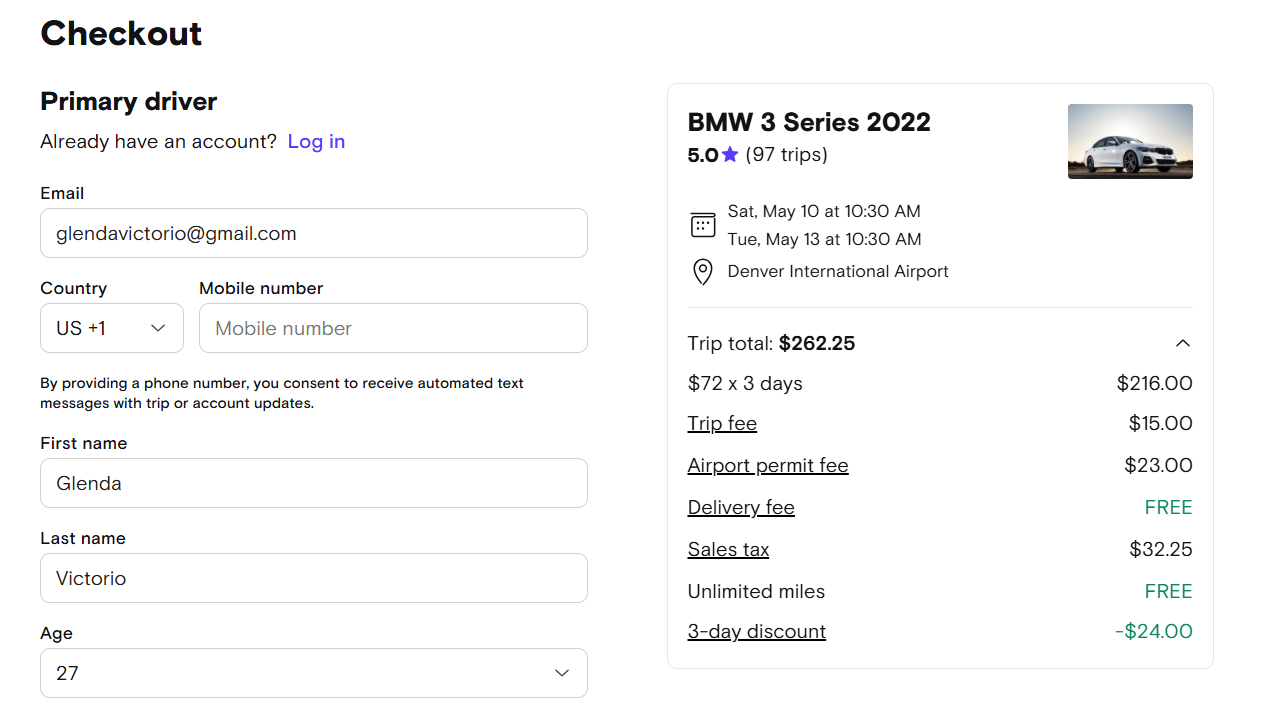1280x709 pixels.
Task: Click the Log in link
Action: [316, 141]
